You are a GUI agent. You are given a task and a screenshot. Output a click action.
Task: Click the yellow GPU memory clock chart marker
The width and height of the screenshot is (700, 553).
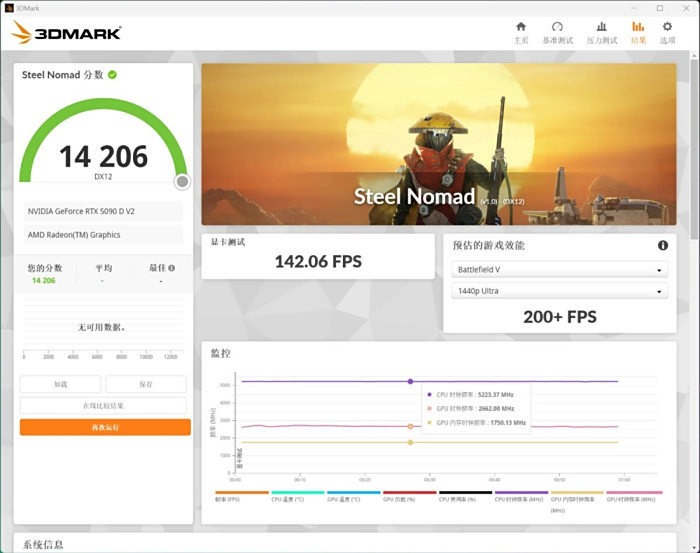(410, 442)
